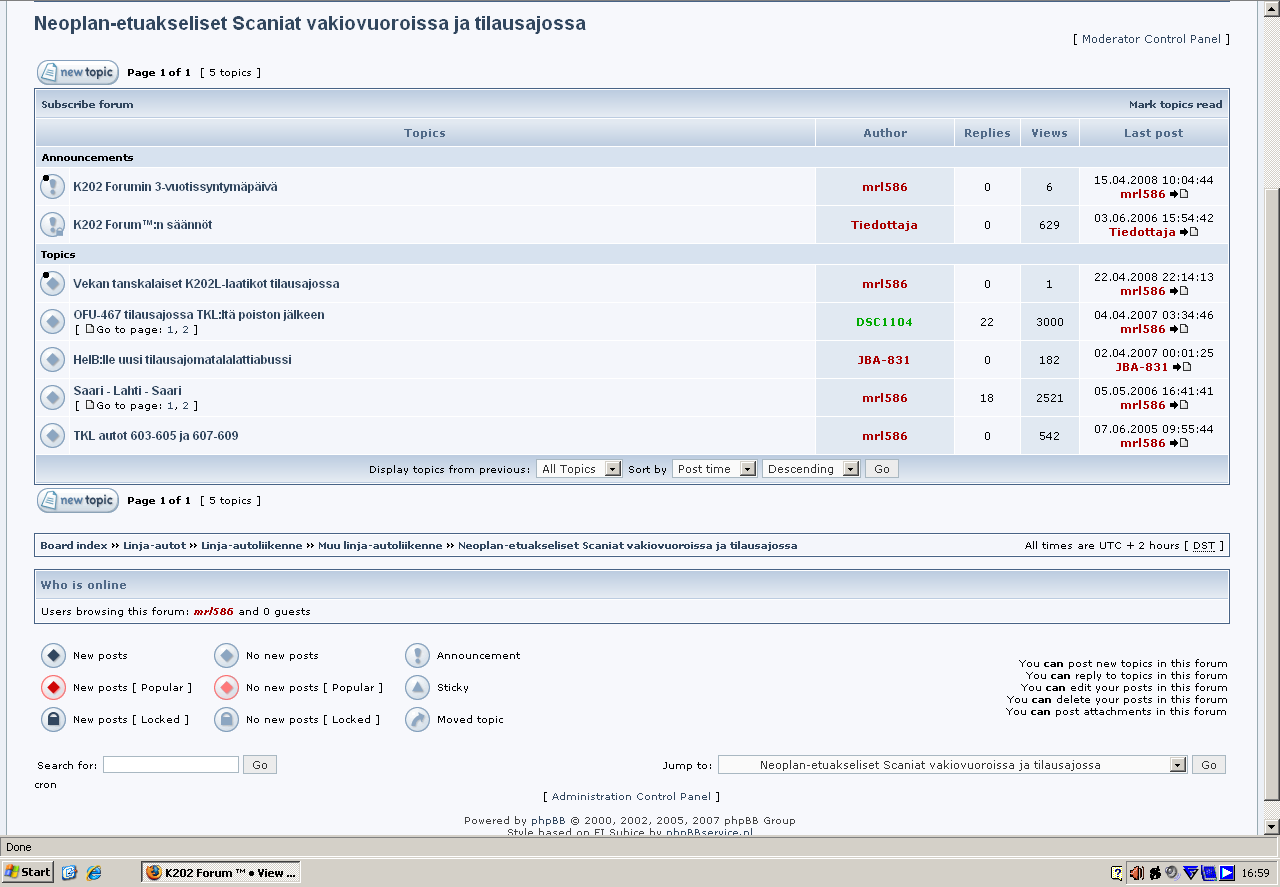The height and width of the screenshot is (887, 1280).
Task: Open topic HelB:lle uusi tilausajomatalalattiabussi
Action: coord(182,360)
